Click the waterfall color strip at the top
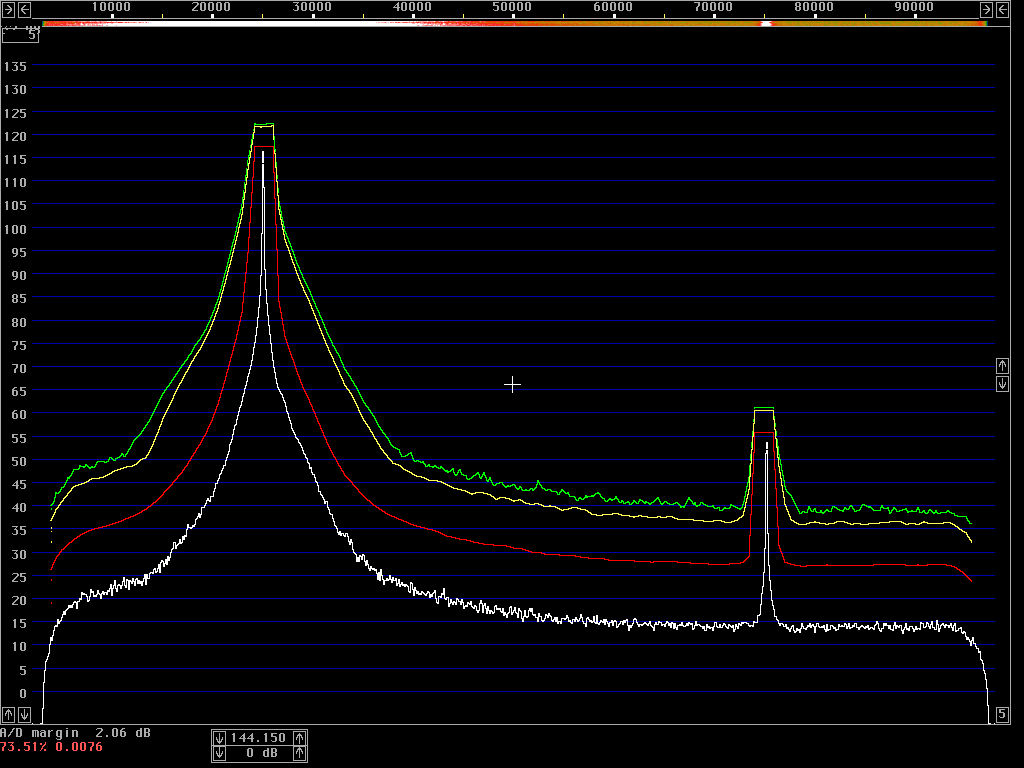 tap(514, 24)
